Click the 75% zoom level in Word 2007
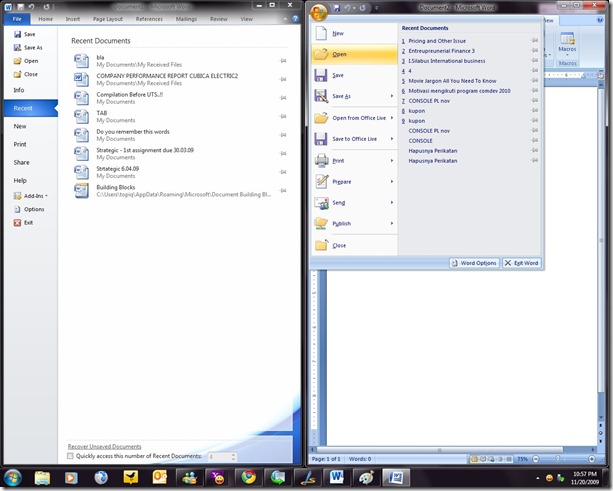 pos(523,459)
